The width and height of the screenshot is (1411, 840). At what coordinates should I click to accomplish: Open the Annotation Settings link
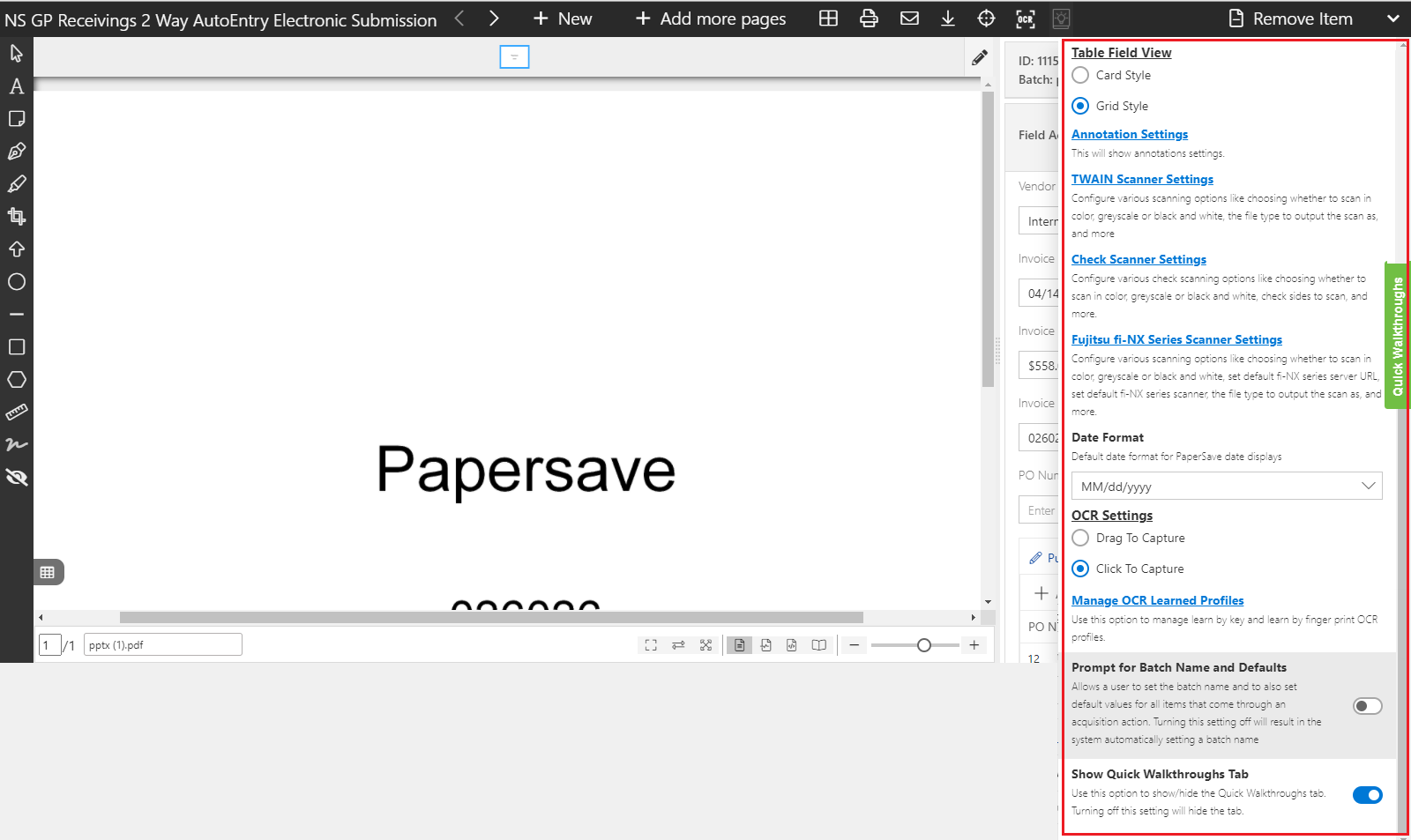(x=1129, y=134)
